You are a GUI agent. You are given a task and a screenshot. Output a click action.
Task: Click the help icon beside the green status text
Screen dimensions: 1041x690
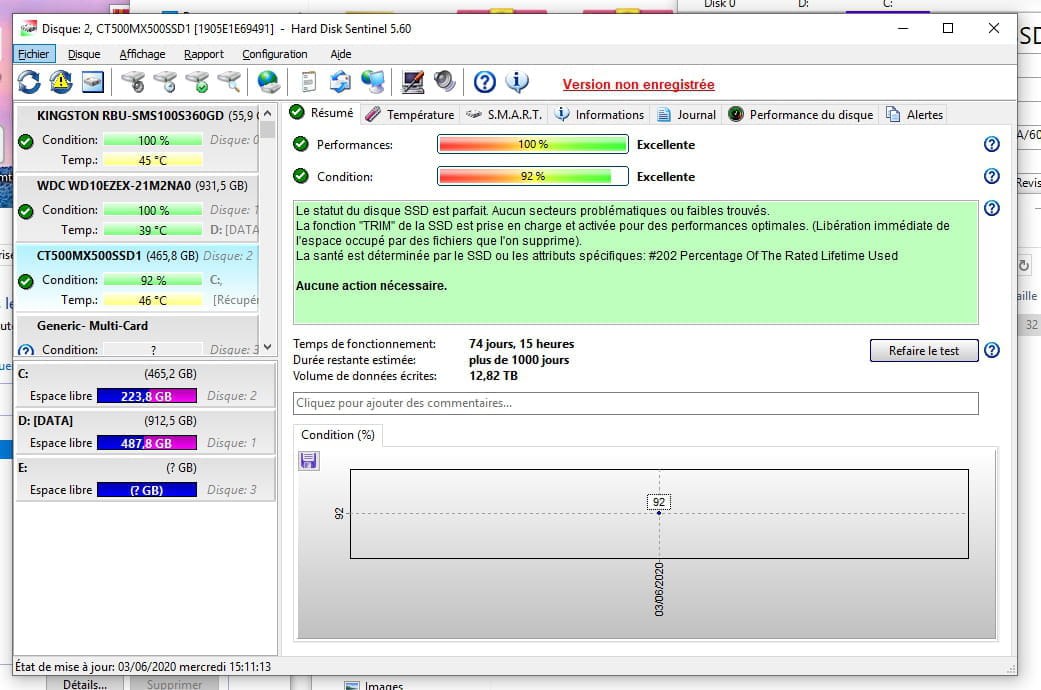click(x=991, y=209)
